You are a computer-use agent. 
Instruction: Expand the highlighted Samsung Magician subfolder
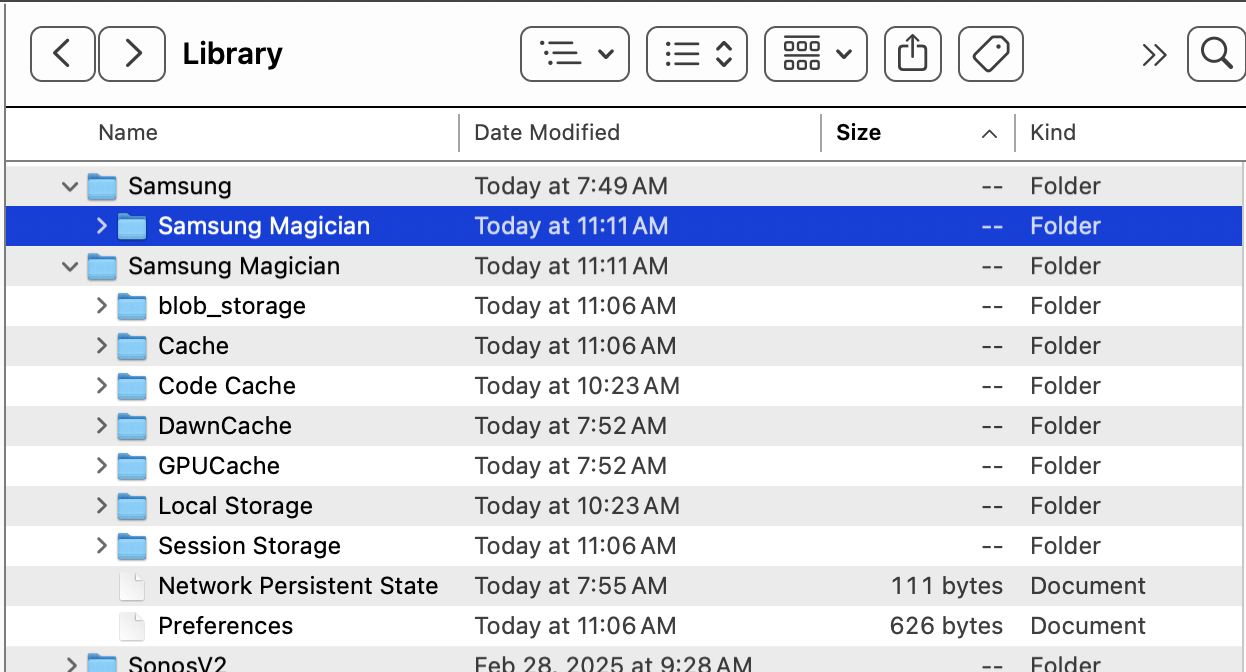[101, 226]
